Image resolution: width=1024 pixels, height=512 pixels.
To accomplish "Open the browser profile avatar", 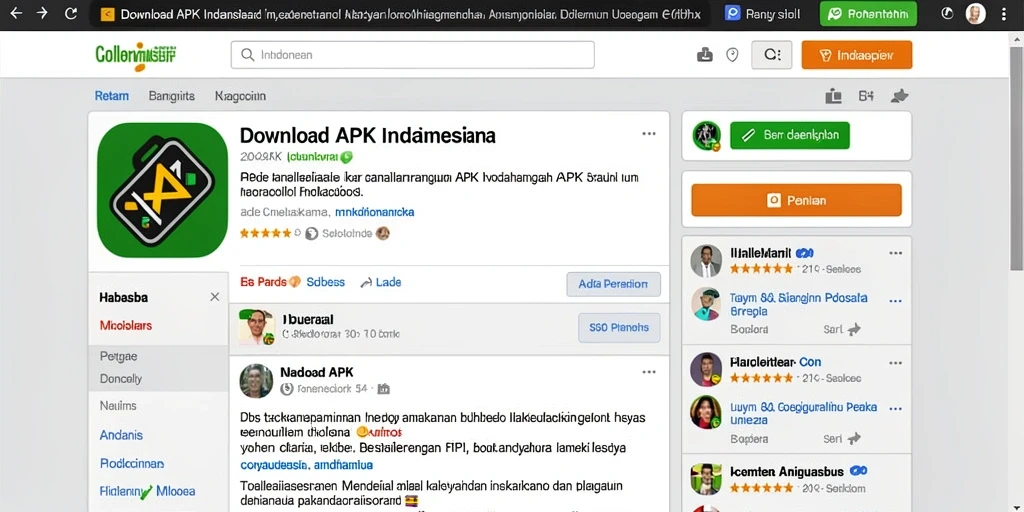I will click(x=975, y=14).
